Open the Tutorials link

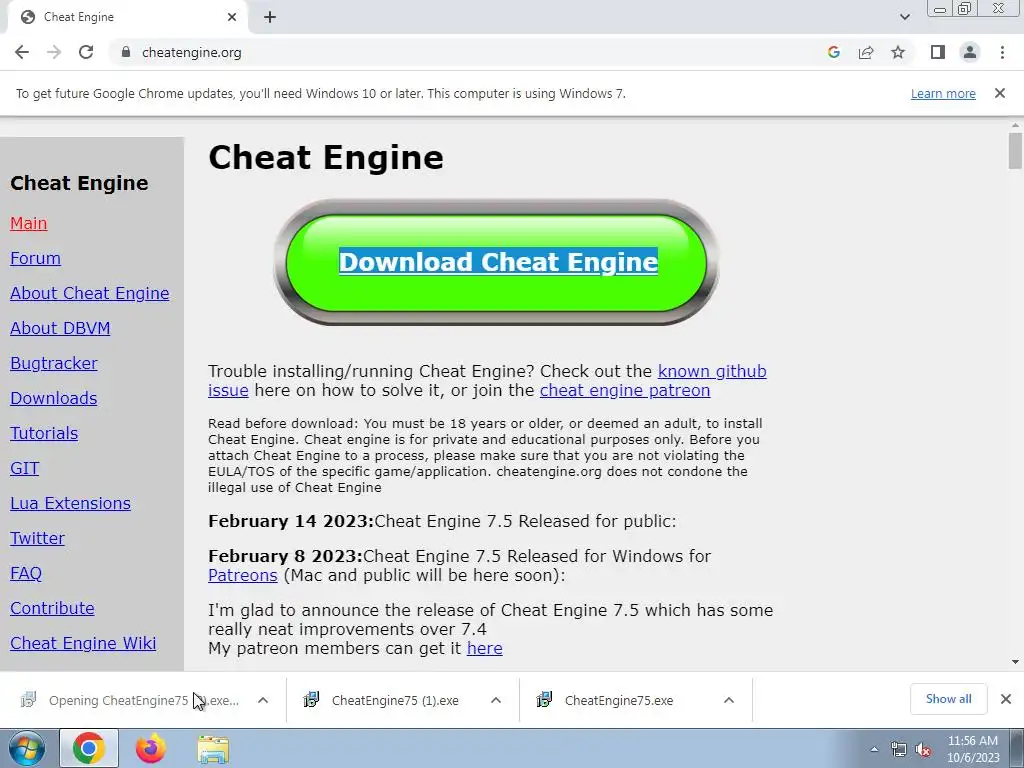44,433
